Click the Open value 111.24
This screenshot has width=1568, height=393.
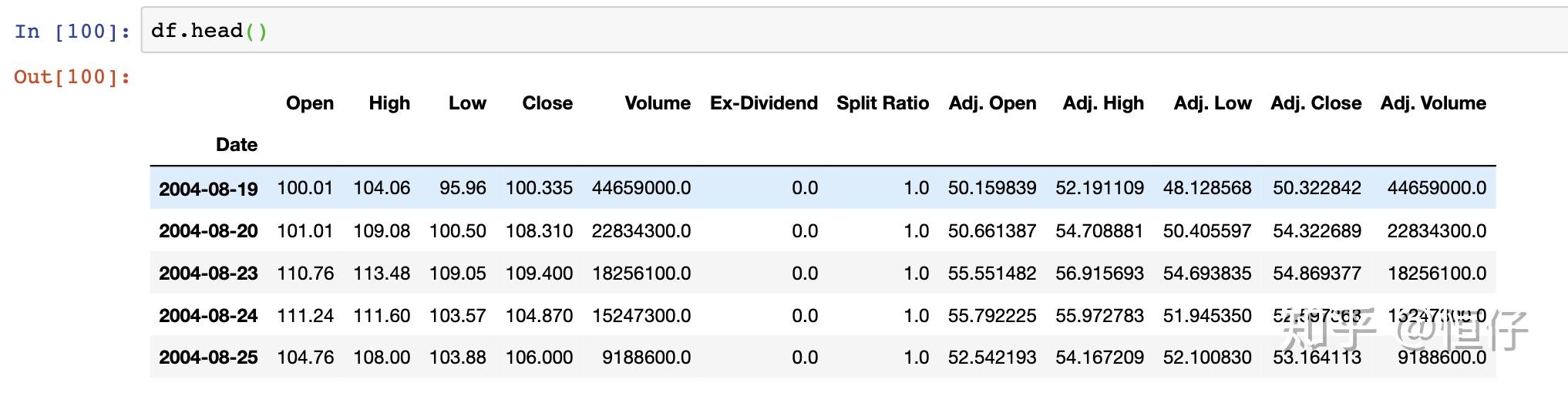coord(305,316)
